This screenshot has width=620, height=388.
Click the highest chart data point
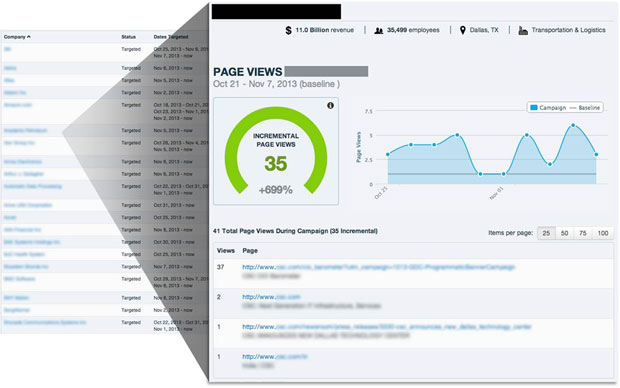click(573, 125)
